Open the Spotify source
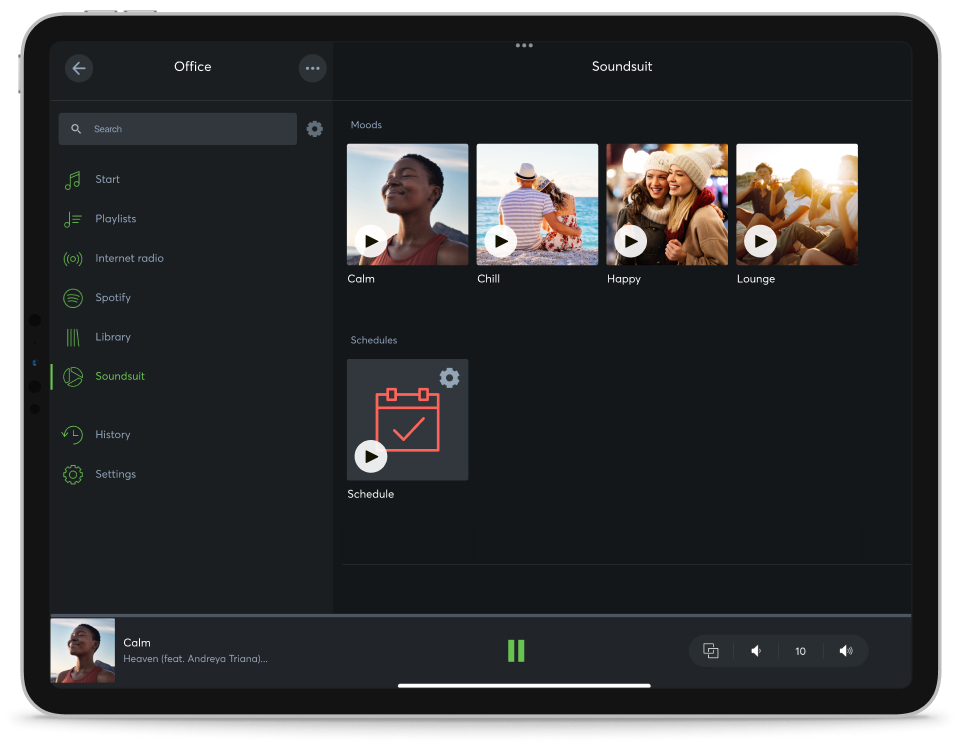 [x=72, y=297]
